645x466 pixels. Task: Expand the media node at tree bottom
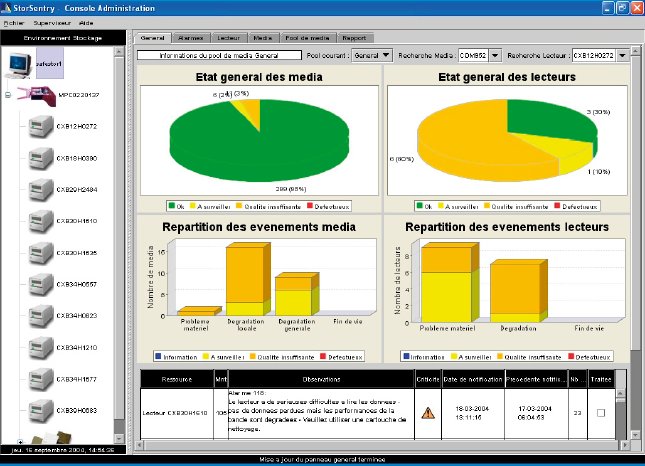pos(20,442)
